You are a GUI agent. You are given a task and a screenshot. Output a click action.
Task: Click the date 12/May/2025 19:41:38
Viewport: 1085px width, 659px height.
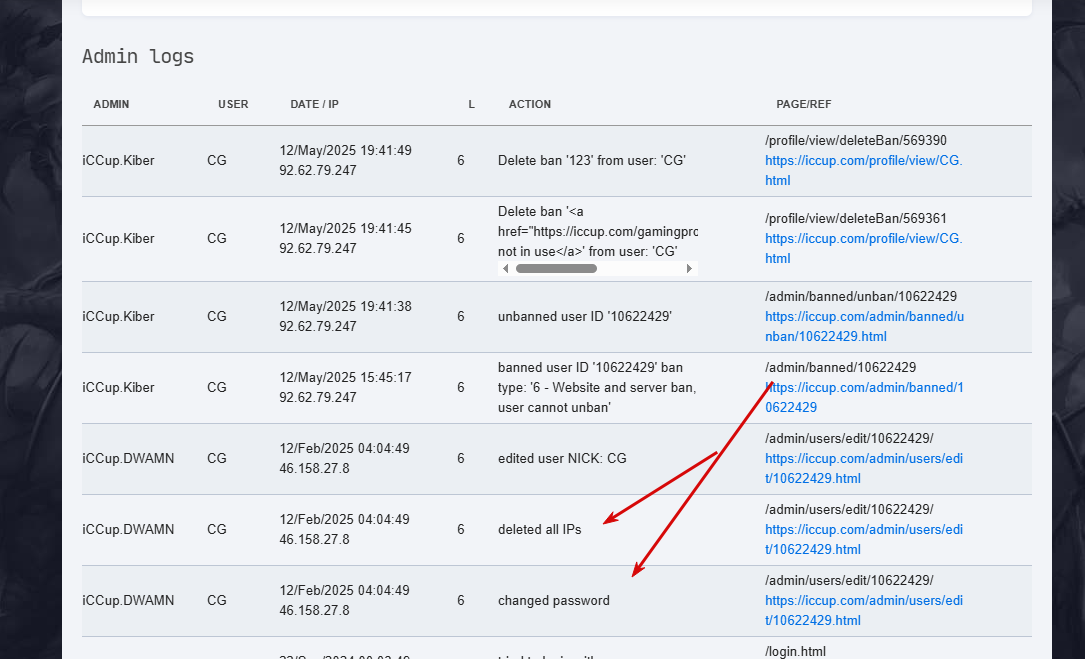tap(345, 307)
